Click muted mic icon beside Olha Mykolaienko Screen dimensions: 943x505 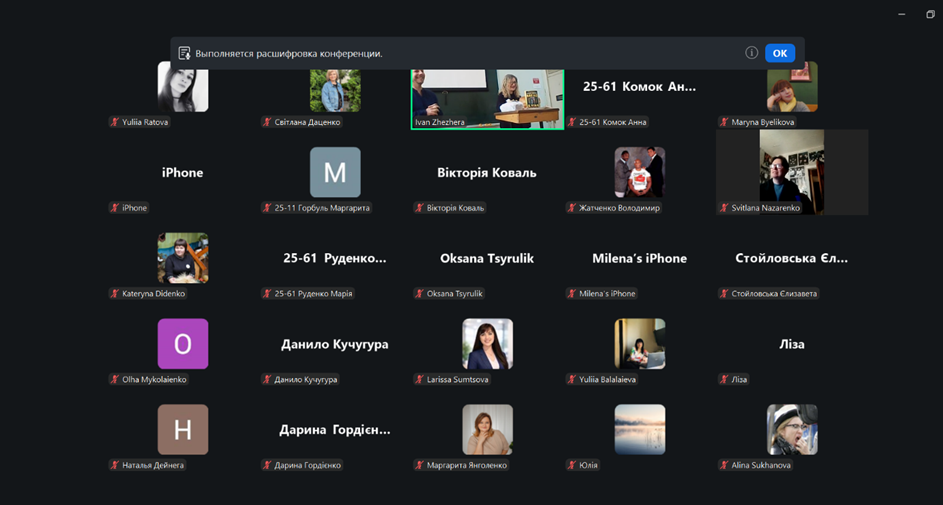coord(115,380)
